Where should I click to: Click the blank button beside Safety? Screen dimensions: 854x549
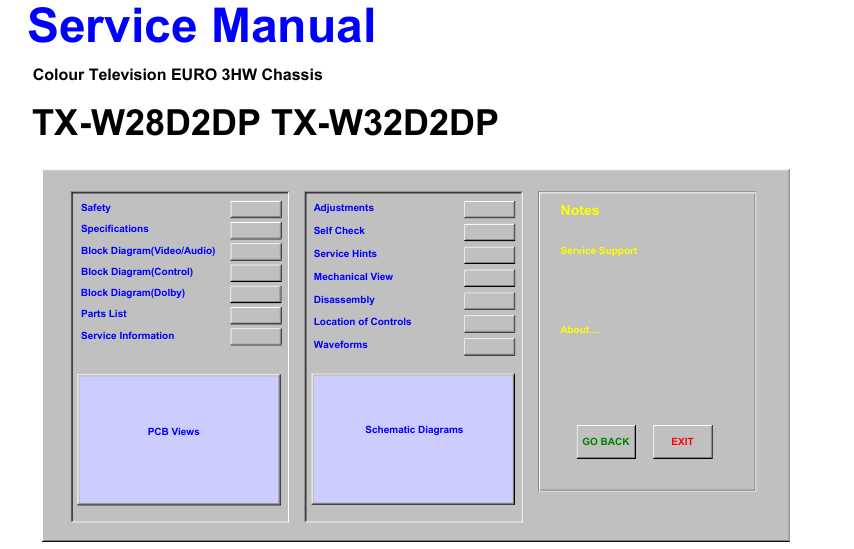point(255,209)
